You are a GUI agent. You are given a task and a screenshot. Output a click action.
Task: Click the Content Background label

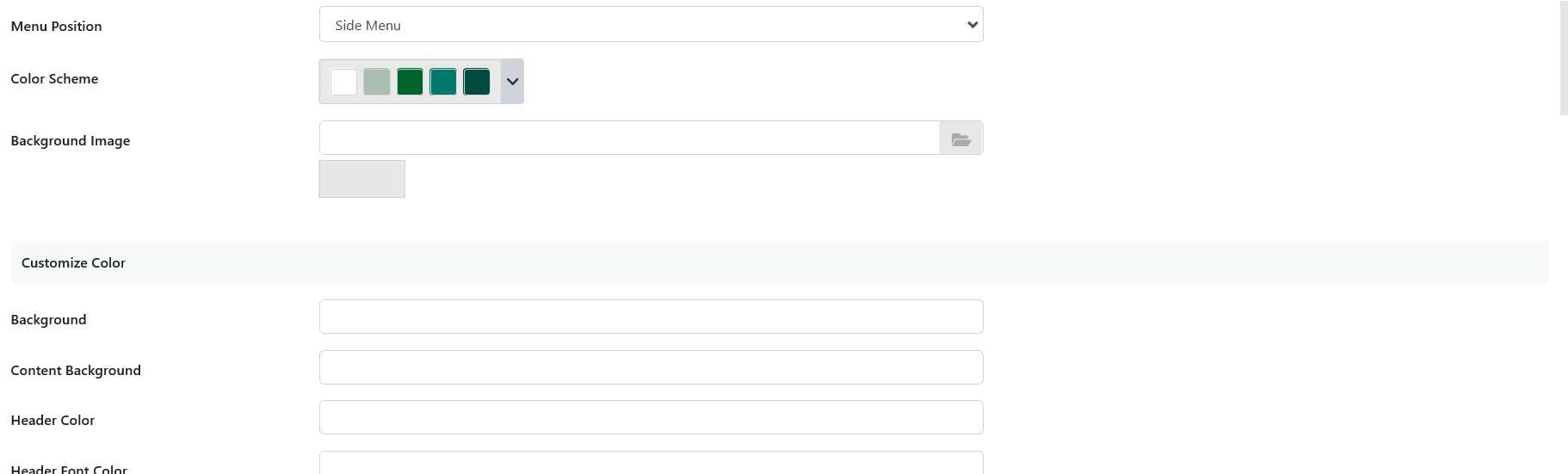coord(76,370)
